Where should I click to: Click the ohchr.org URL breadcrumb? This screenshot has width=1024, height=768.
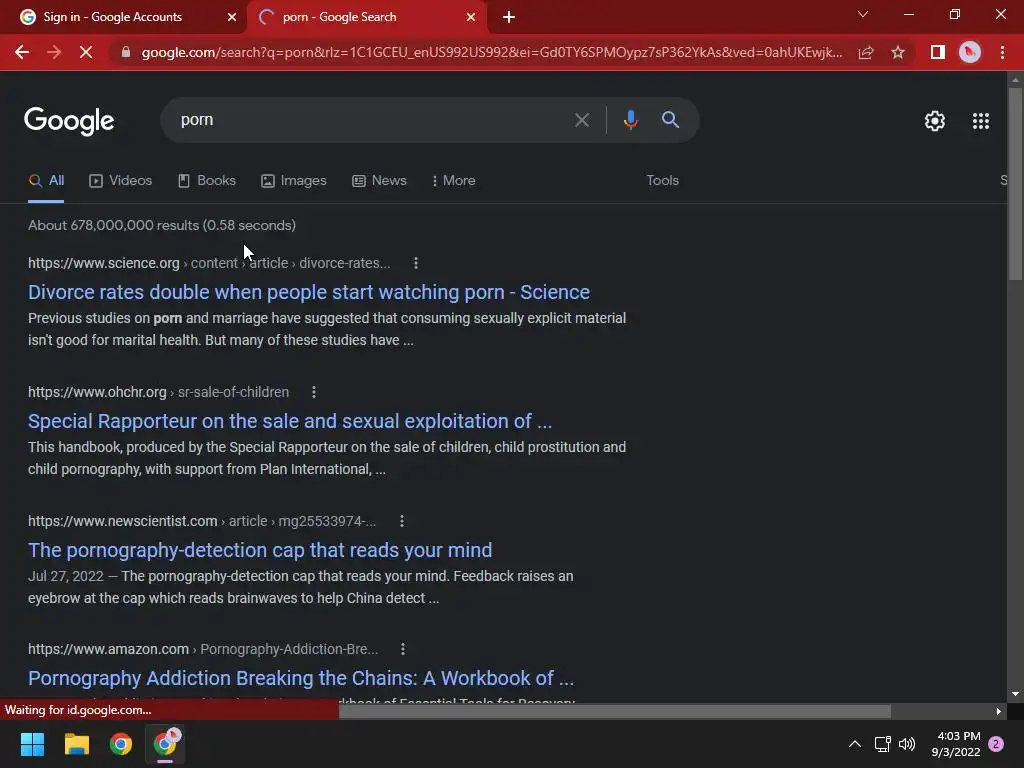coord(159,392)
